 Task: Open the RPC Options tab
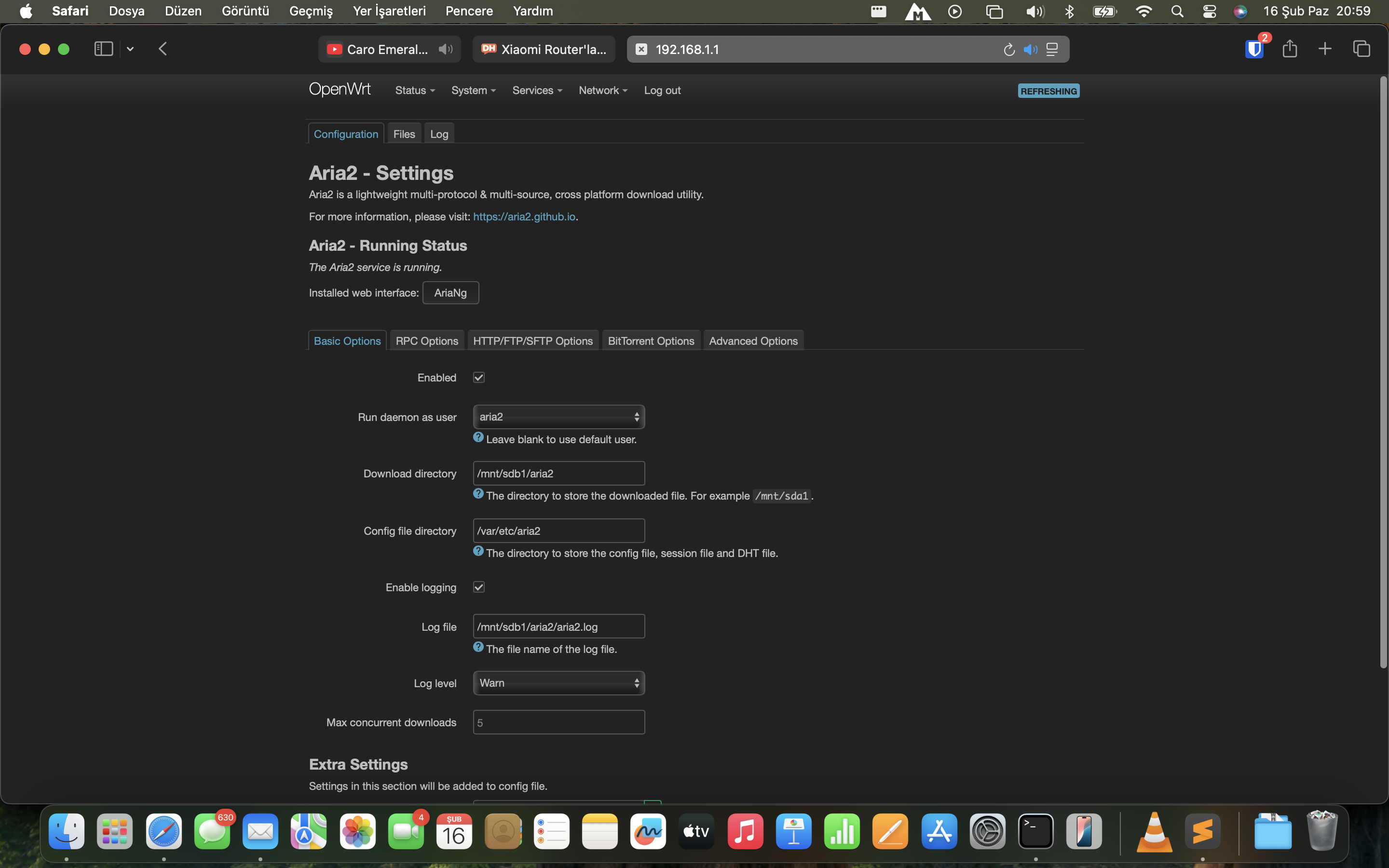[427, 341]
